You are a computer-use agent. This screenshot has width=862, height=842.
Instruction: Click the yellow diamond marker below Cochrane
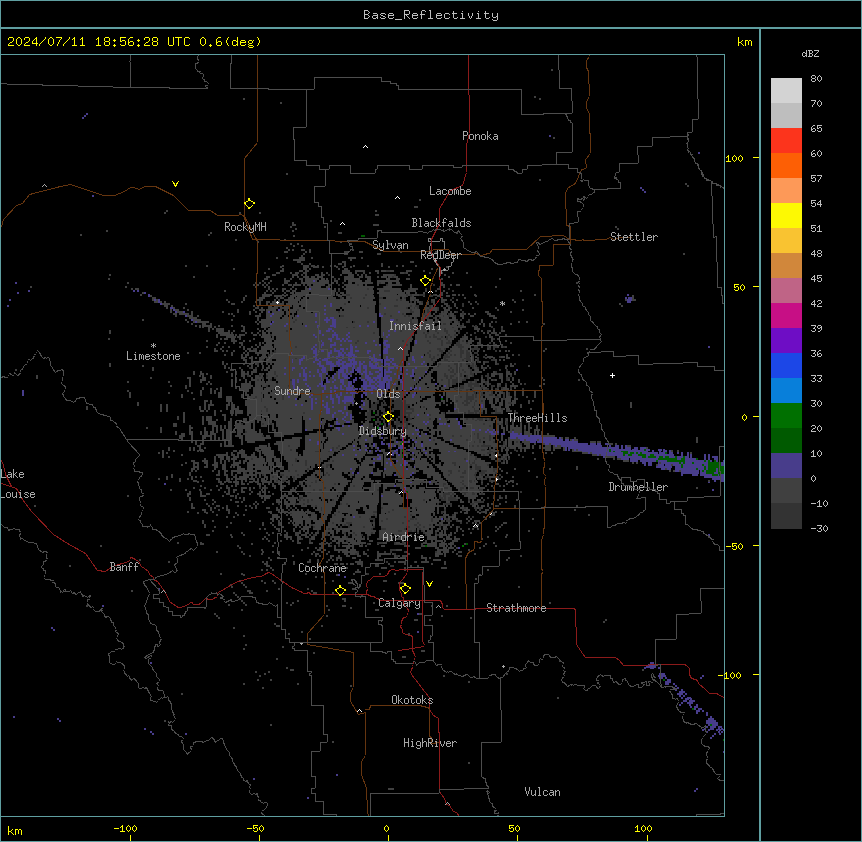340,590
